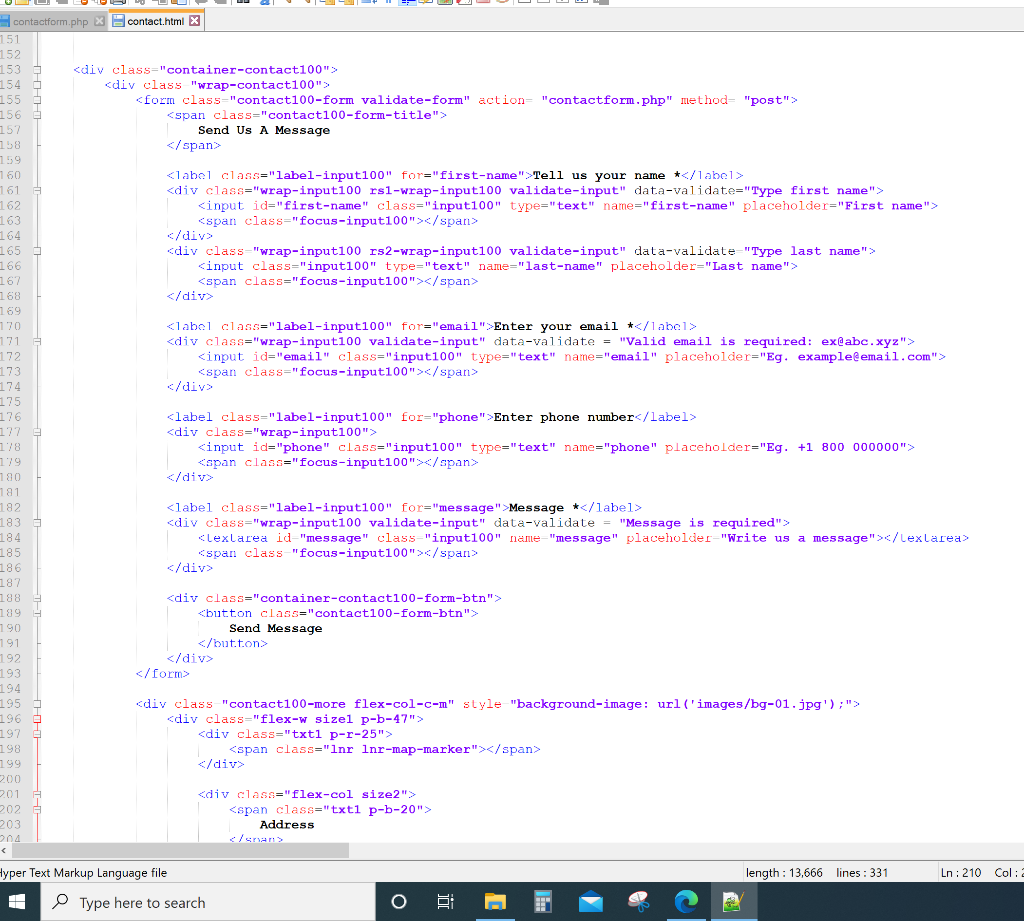Click the horizontal scrollbar thumb
The height and width of the screenshot is (921, 1024).
pyautogui.click(x=180, y=850)
